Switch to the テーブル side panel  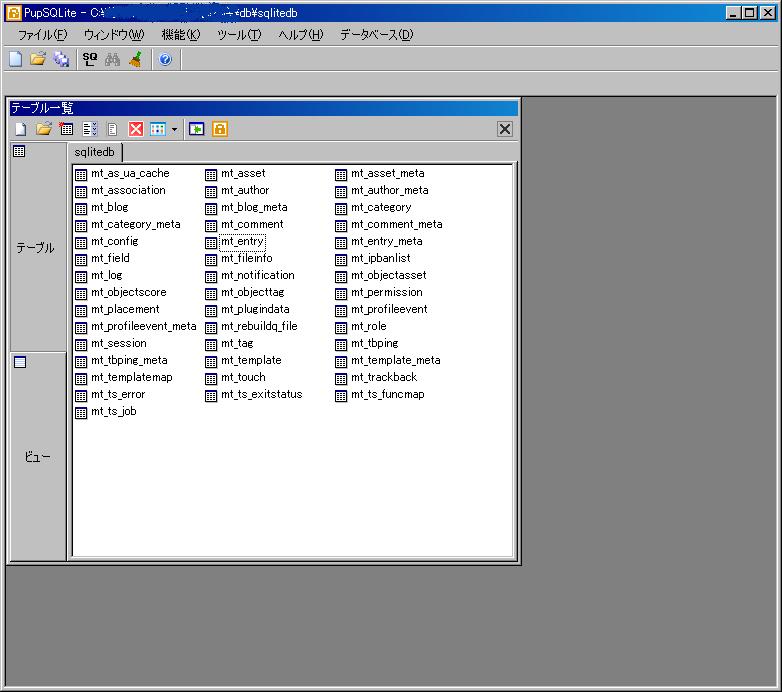click(x=38, y=247)
